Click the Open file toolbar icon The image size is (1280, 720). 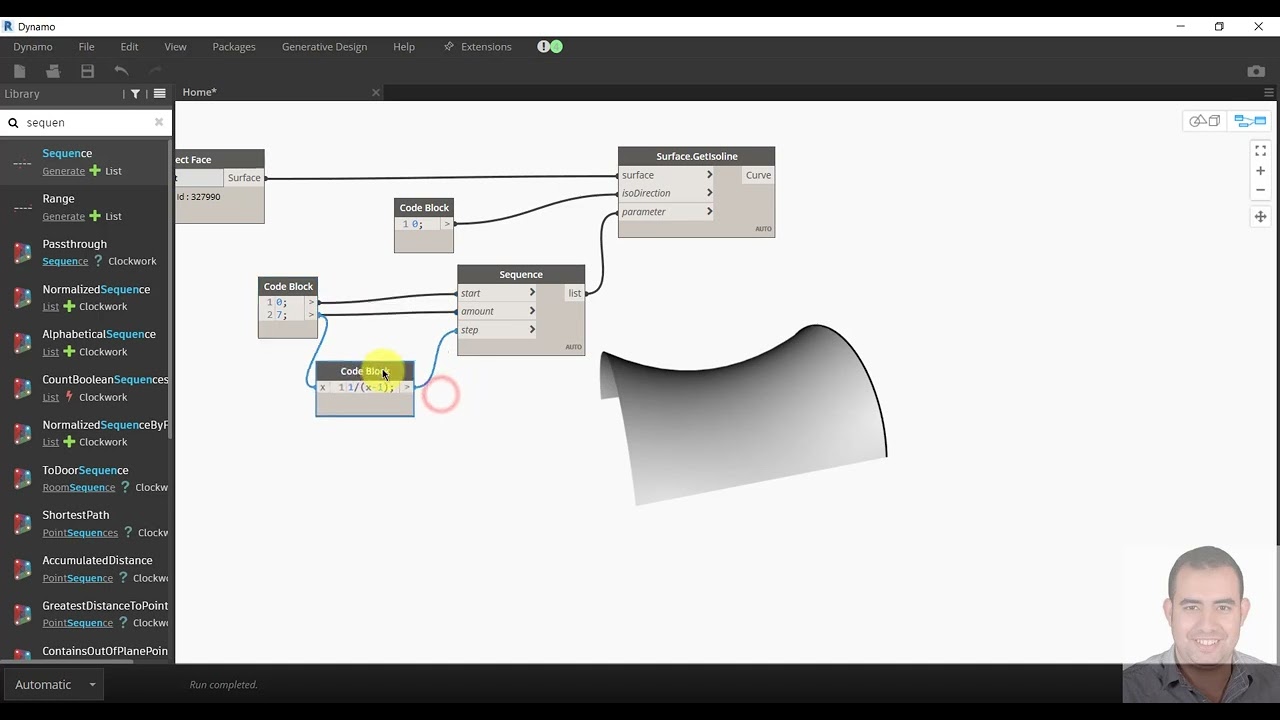[53, 71]
